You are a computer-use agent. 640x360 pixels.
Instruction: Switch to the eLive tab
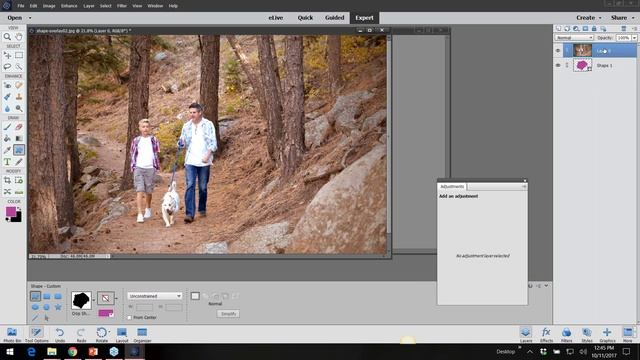tap(276, 18)
